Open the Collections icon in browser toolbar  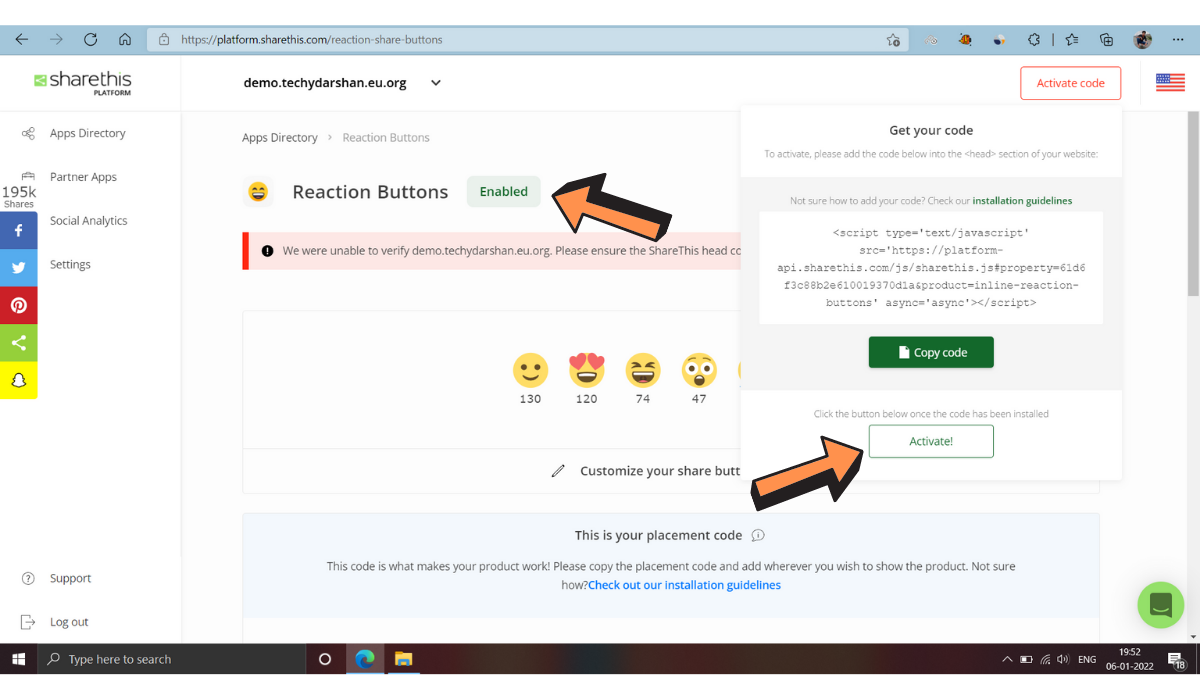(x=1106, y=40)
